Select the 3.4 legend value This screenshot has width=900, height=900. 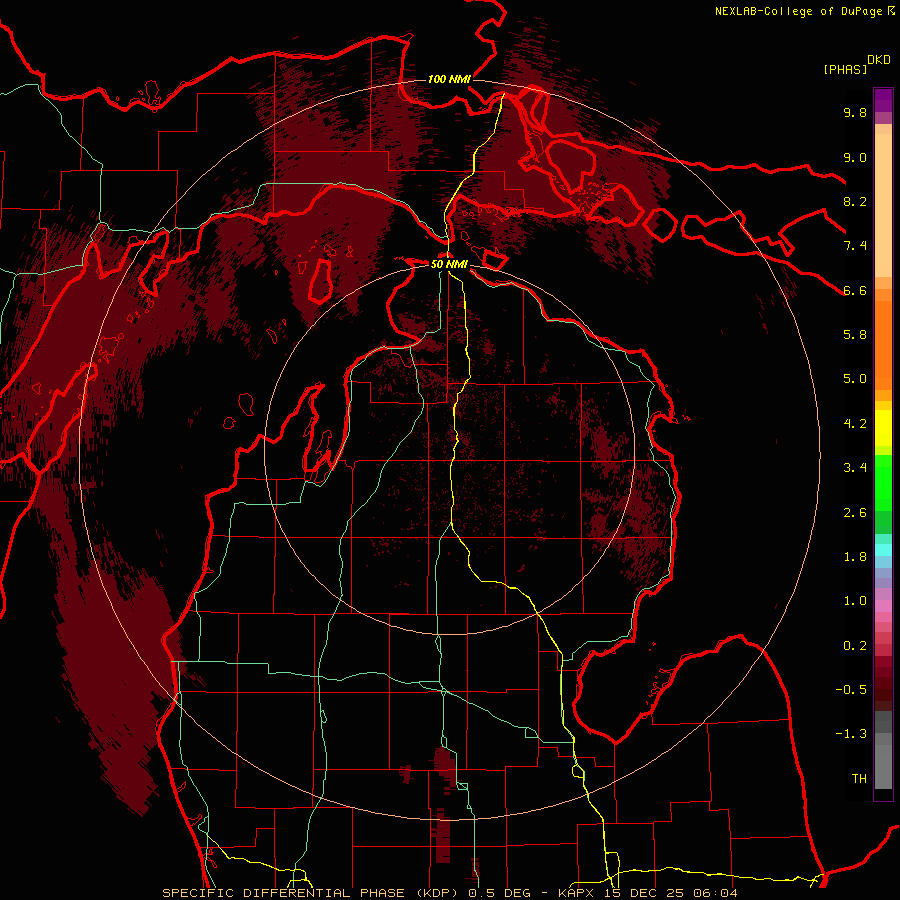click(x=855, y=468)
